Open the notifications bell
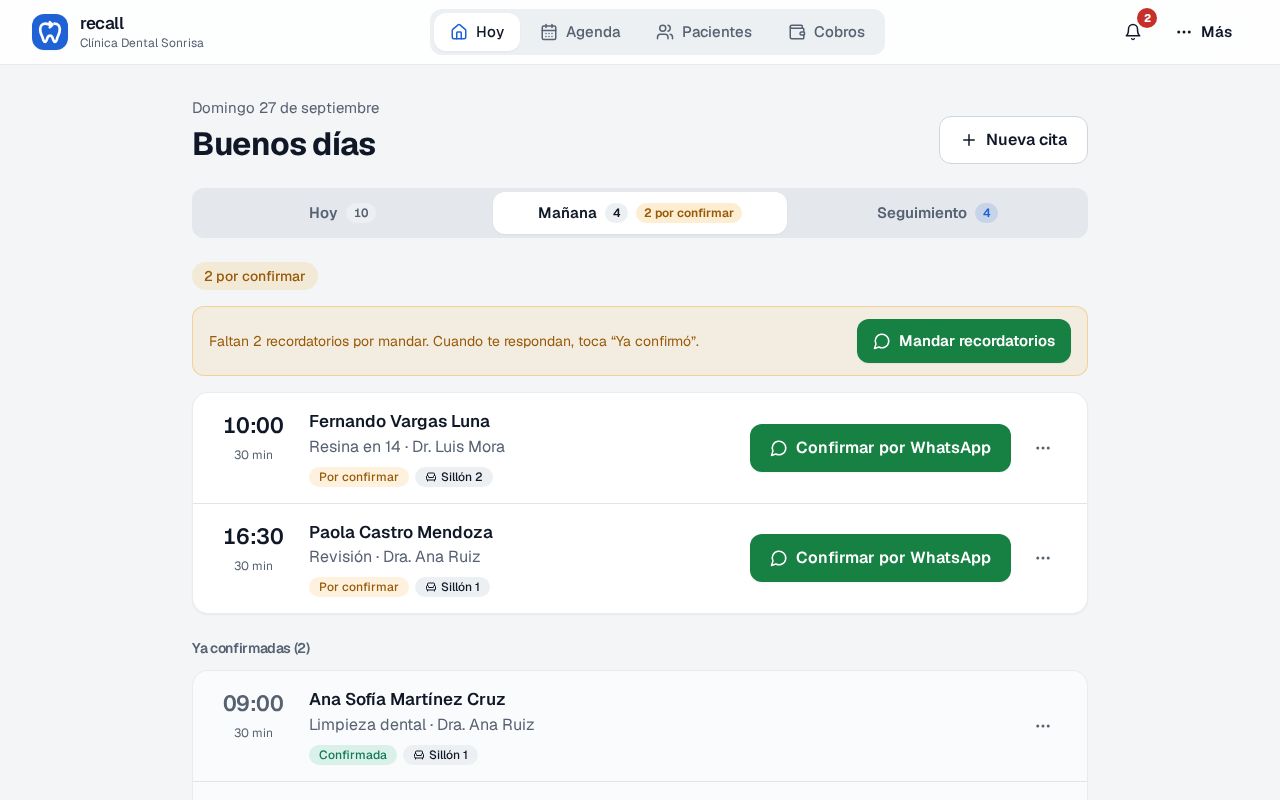The height and width of the screenshot is (800, 1280). pyautogui.click(x=1133, y=32)
